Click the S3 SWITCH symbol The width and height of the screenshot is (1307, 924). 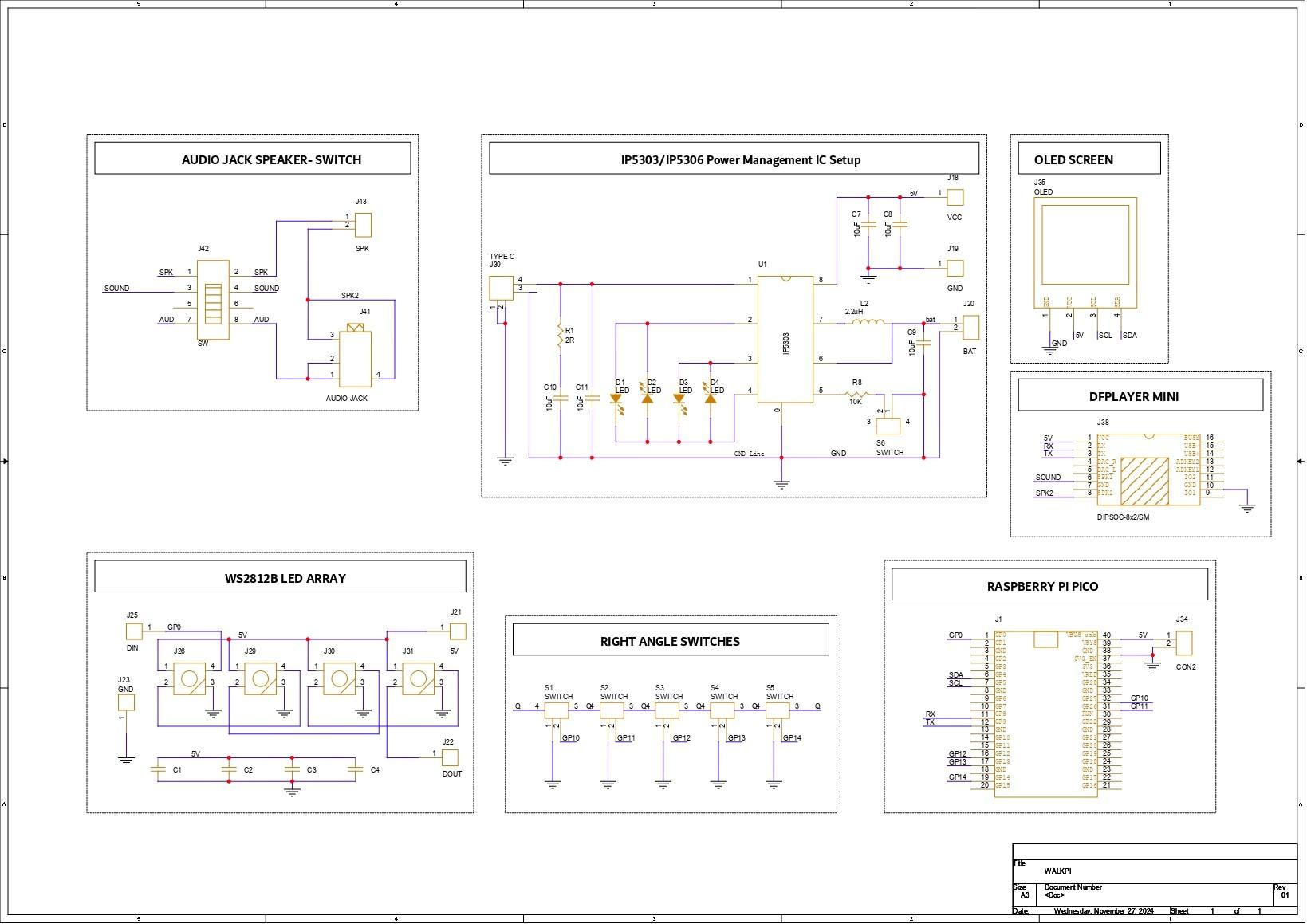click(667, 710)
